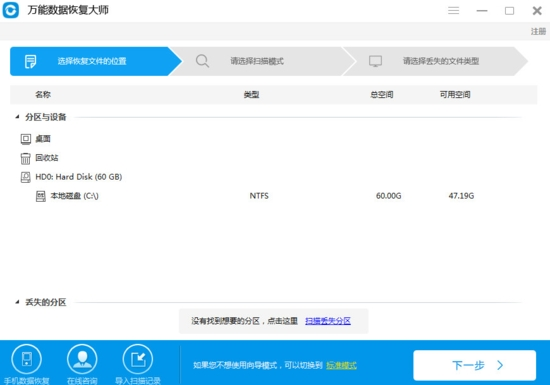Click the NTFS type cell
The height and width of the screenshot is (385, 550).
(x=259, y=196)
